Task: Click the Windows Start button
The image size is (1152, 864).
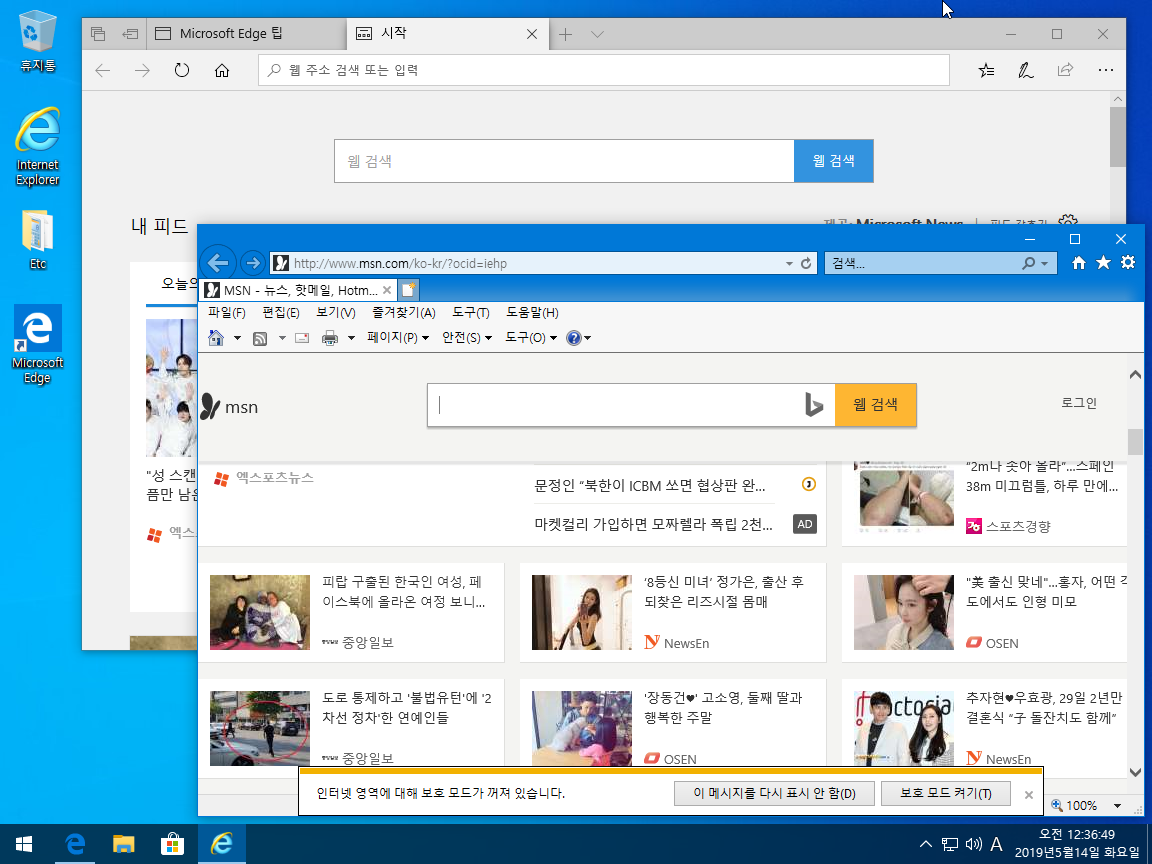Action: (24, 843)
